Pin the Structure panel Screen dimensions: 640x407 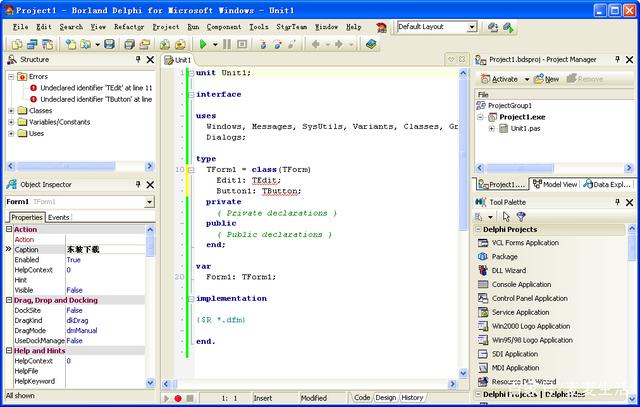coord(138,60)
